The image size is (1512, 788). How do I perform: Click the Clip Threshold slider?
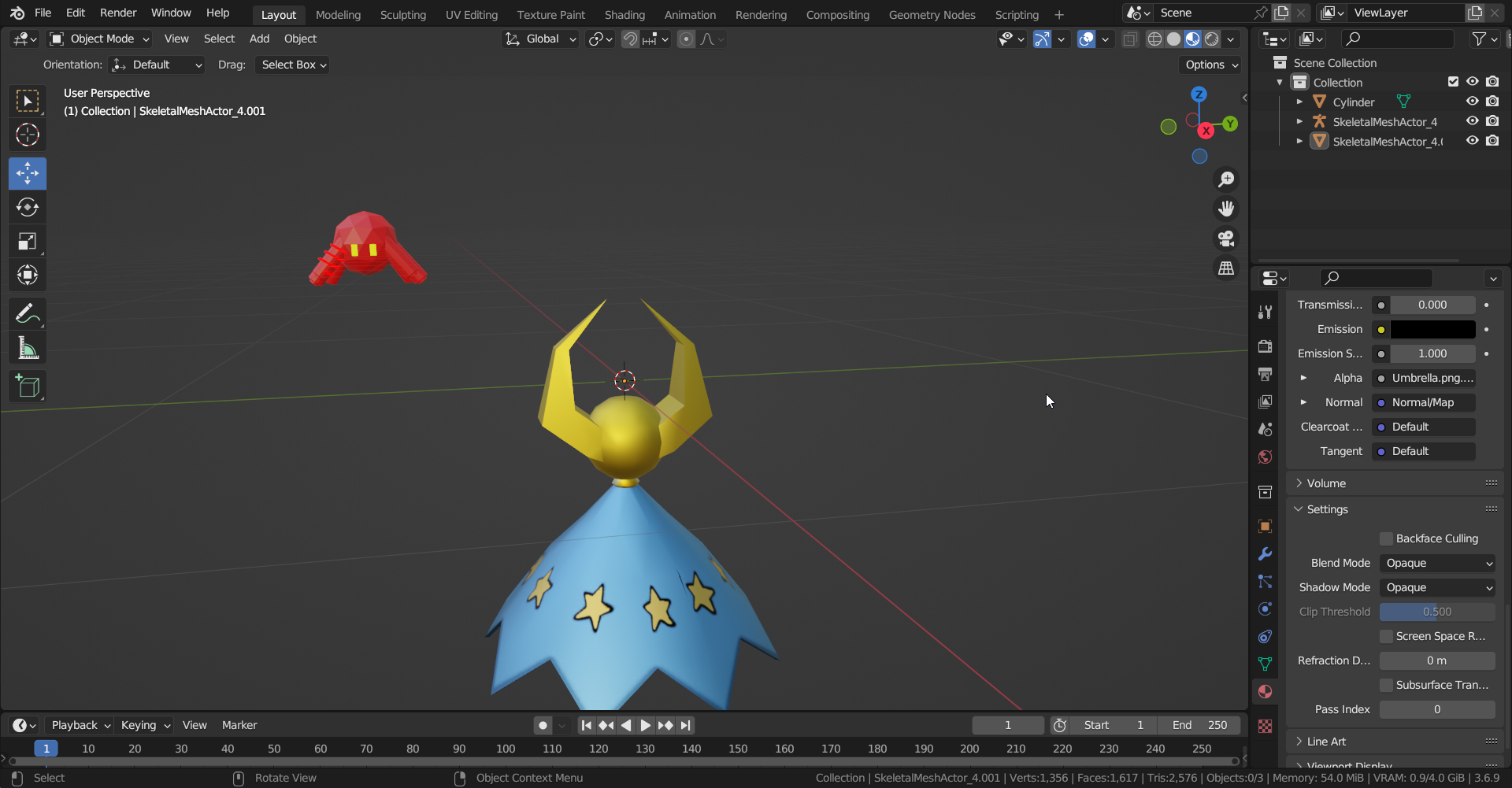point(1437,612)
